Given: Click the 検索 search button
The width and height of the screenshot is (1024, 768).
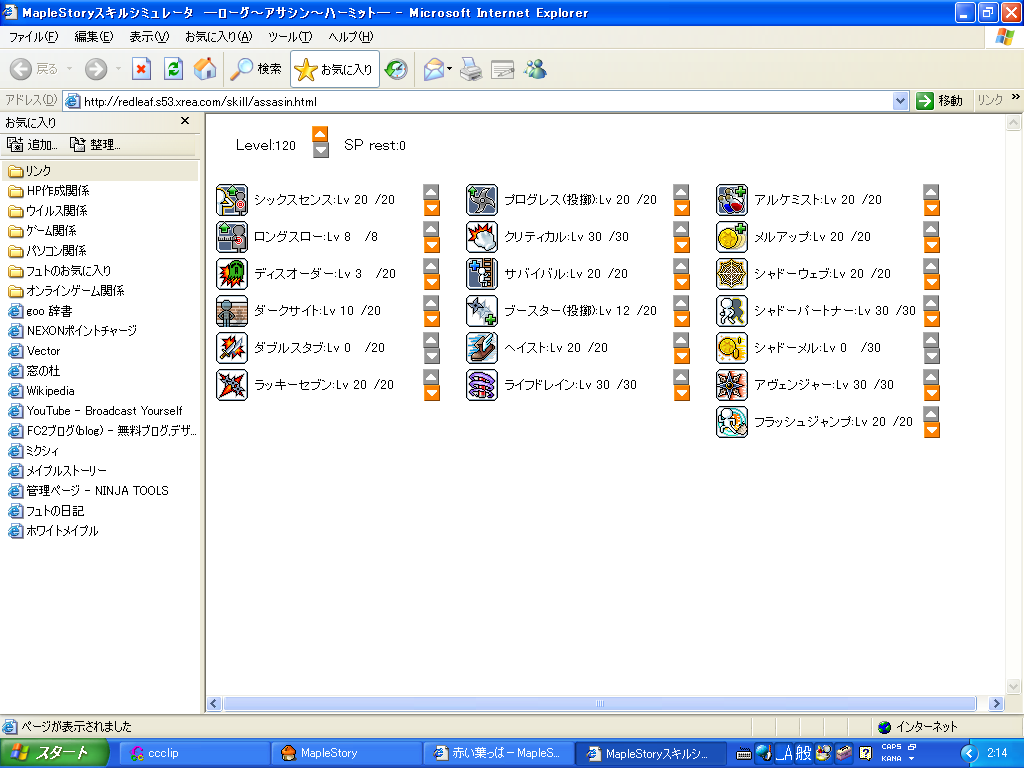Looking at the screenshot, I should [255, 69].
